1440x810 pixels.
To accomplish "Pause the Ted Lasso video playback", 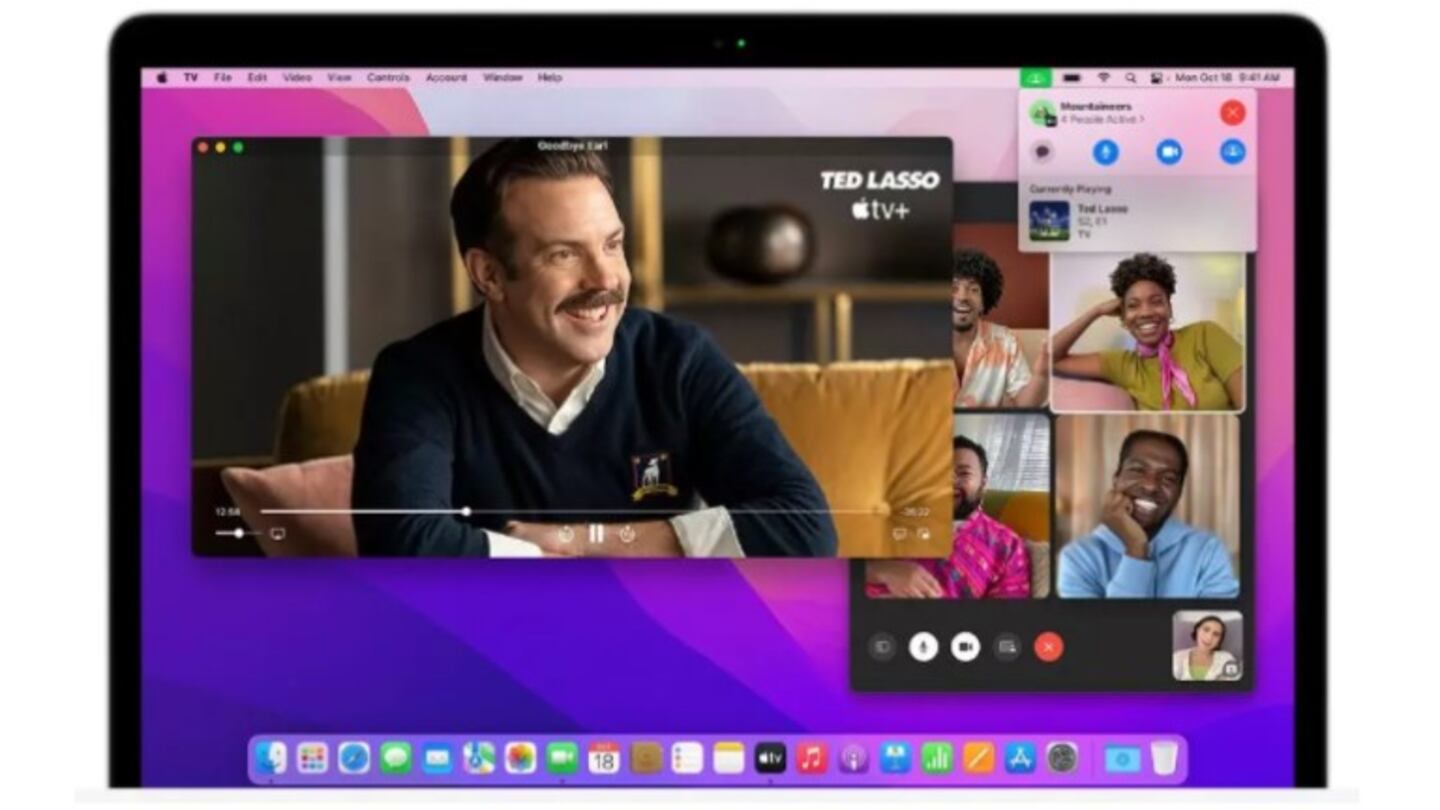I will (596, 534).
